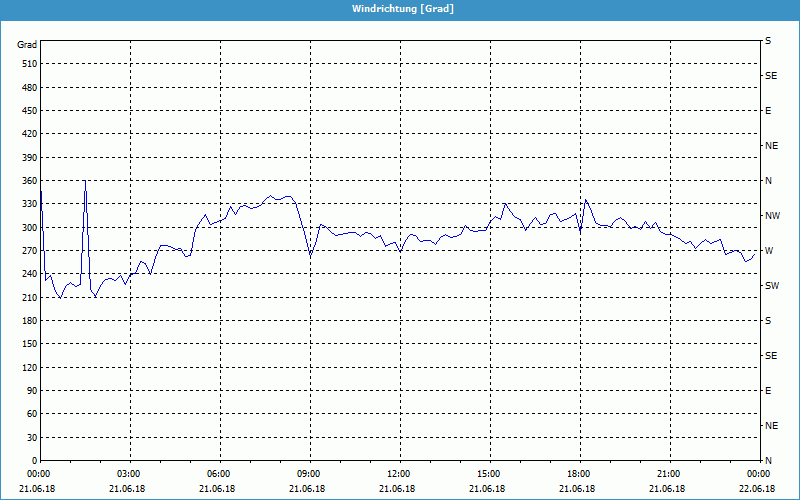Click the 22.06.18 date label

[757, 489]
